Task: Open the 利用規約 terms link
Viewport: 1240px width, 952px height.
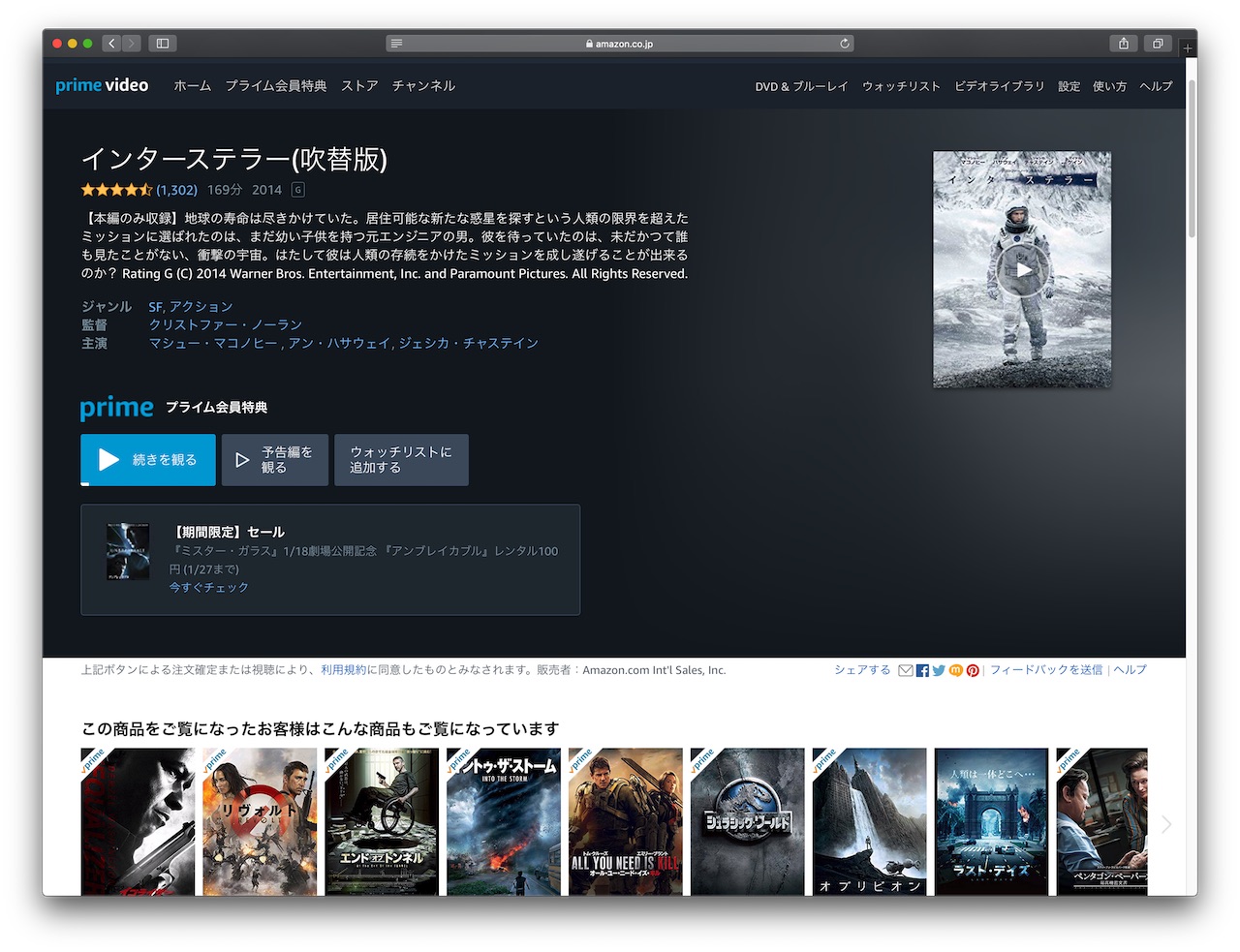Action: coord(344,670)
